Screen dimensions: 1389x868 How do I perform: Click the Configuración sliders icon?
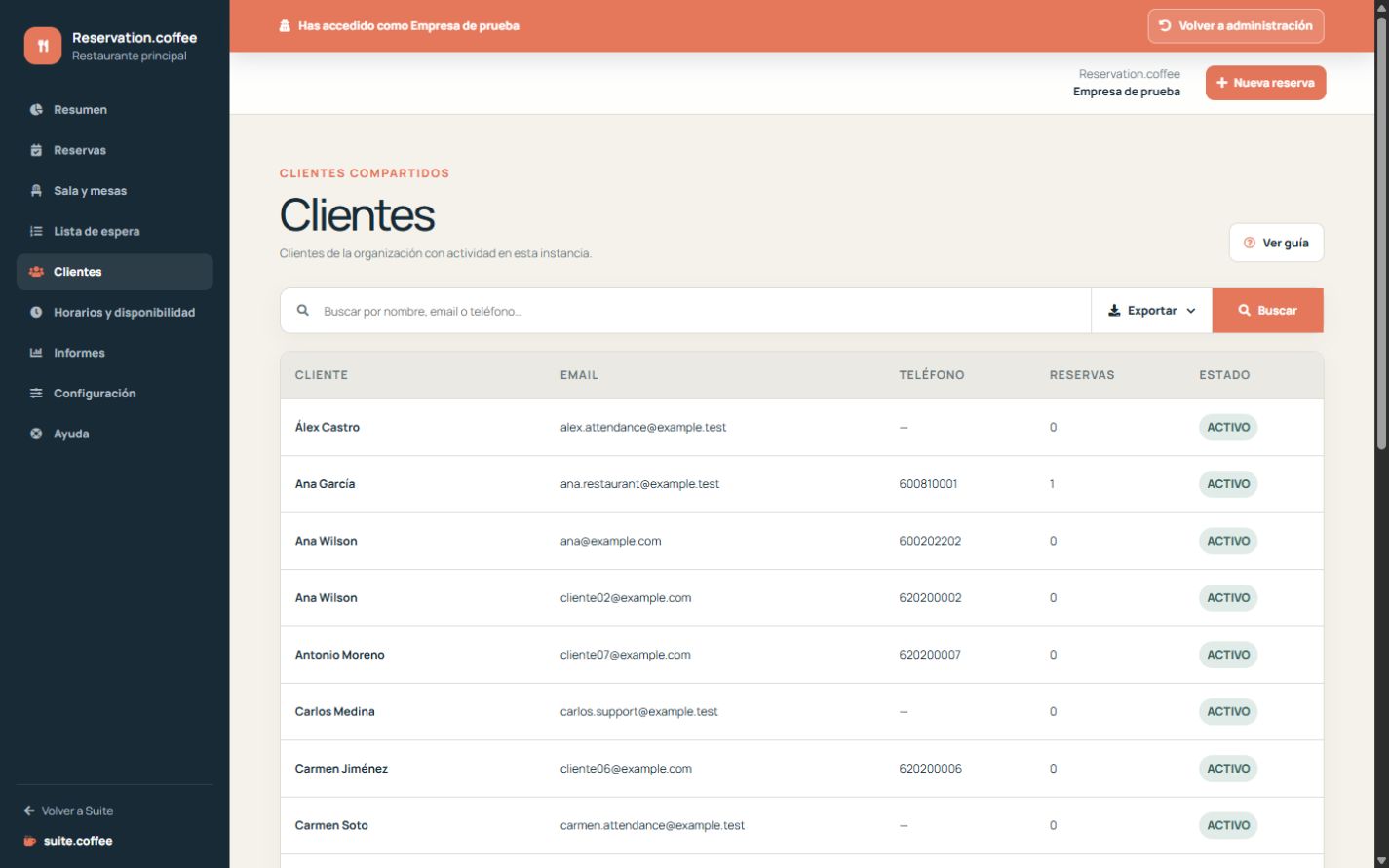(x=36, y=394)
